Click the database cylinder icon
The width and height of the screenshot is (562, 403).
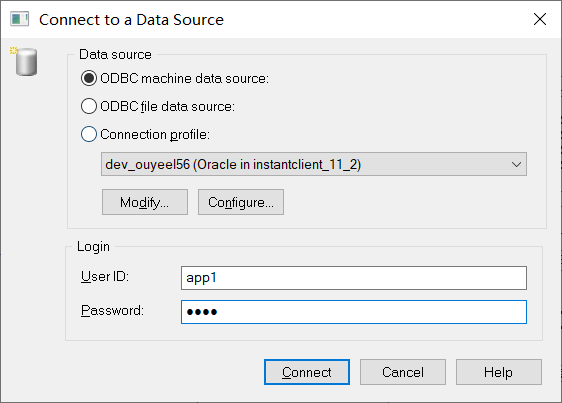pos(24,61)
